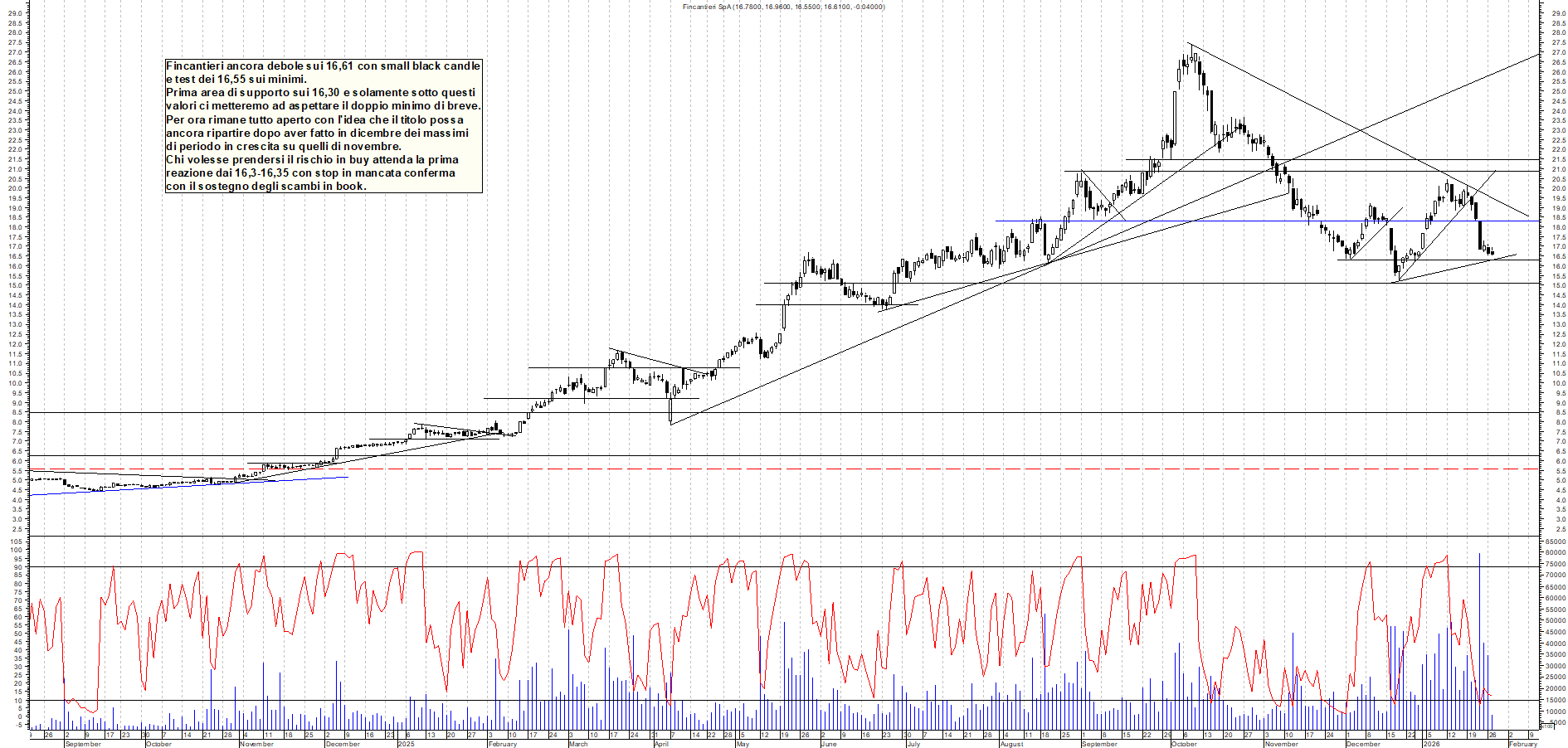Click the tallest blue volume spike in January
The height and width of the screenshot is (748, 1568).
tap(1479, 630)
